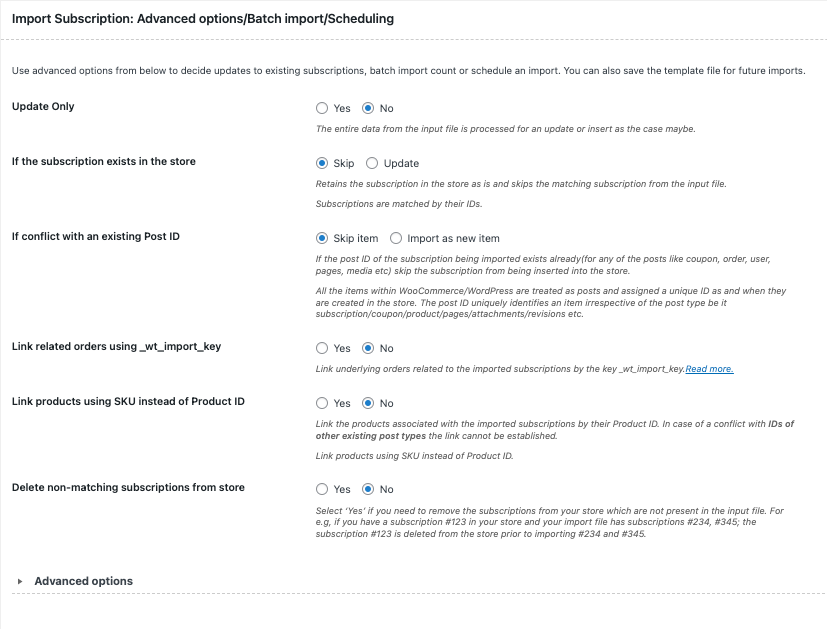Choose Update if subscription exists
The width and height of the screenshot is (827, 629).
[x=372, y=163]
